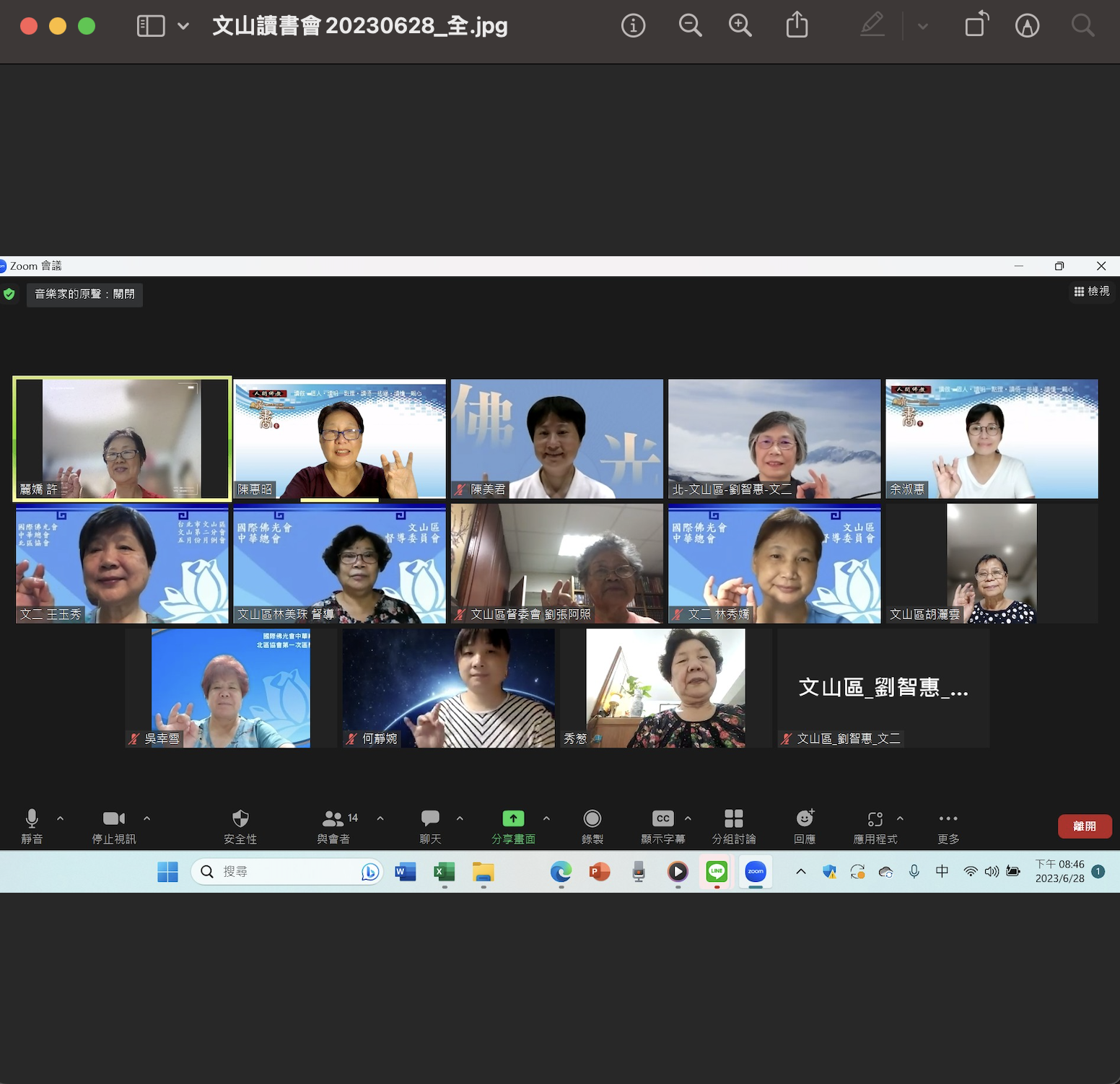Click the Search magnifier in Preview toolbar
1120x1084 pixels.
(x=1082, y=26)
